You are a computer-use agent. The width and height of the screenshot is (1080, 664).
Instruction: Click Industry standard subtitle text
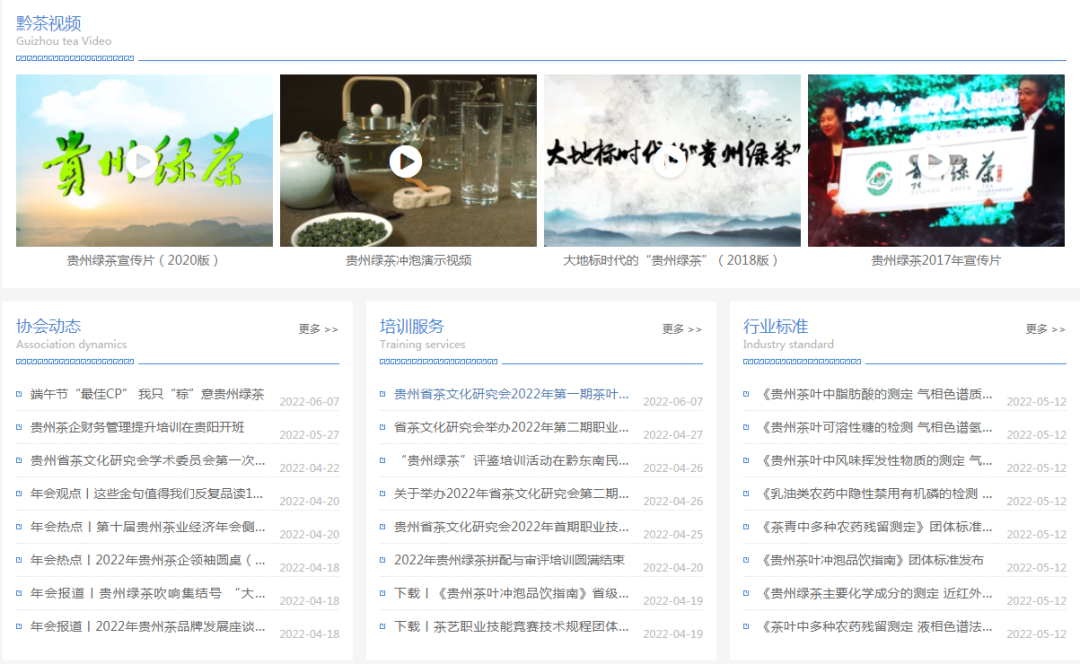tap(789, 344)
